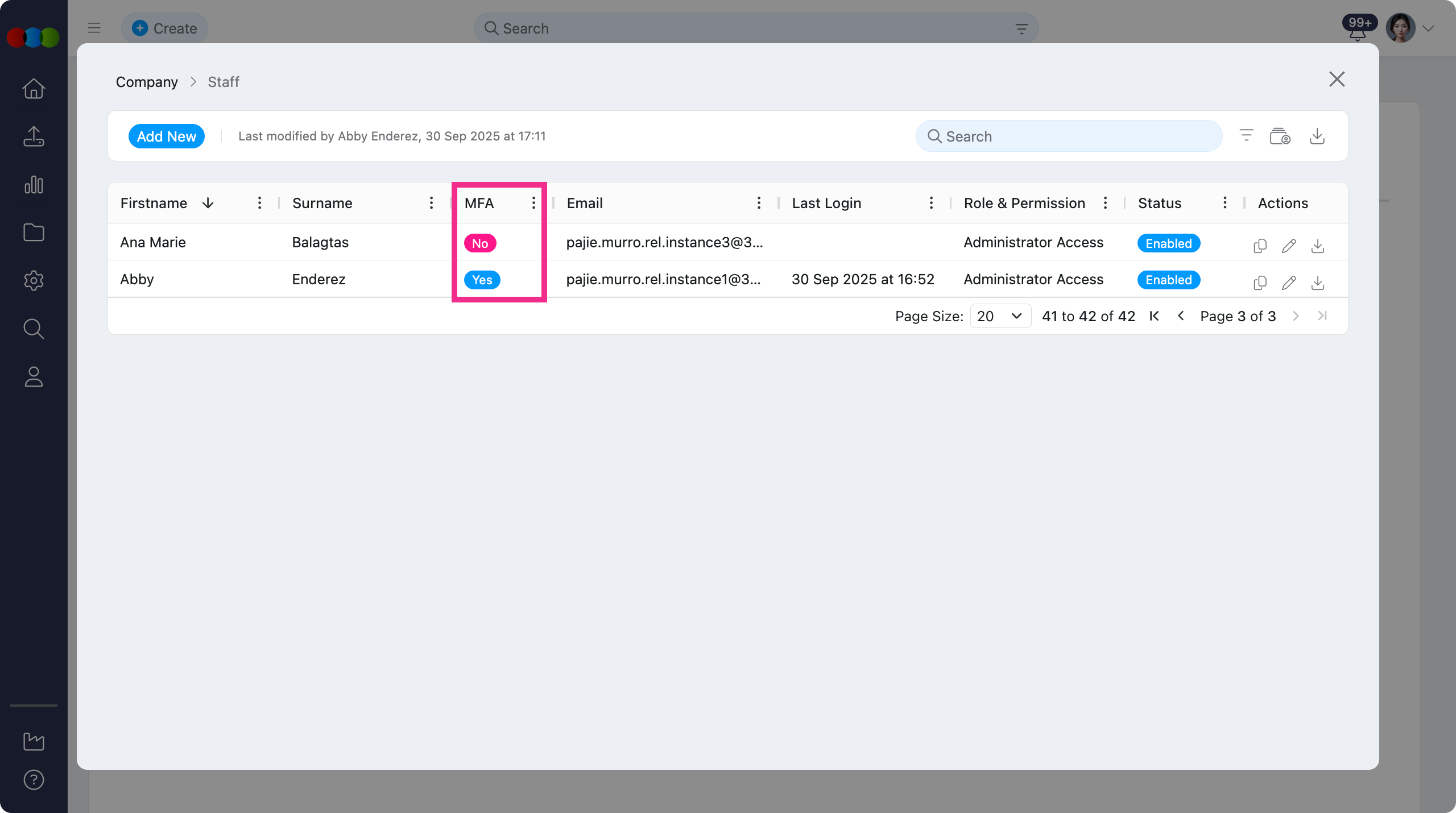Close the Staff dialog with X
The image size is (1456, 813).
pyautogui.click(x=1337, y=79)
